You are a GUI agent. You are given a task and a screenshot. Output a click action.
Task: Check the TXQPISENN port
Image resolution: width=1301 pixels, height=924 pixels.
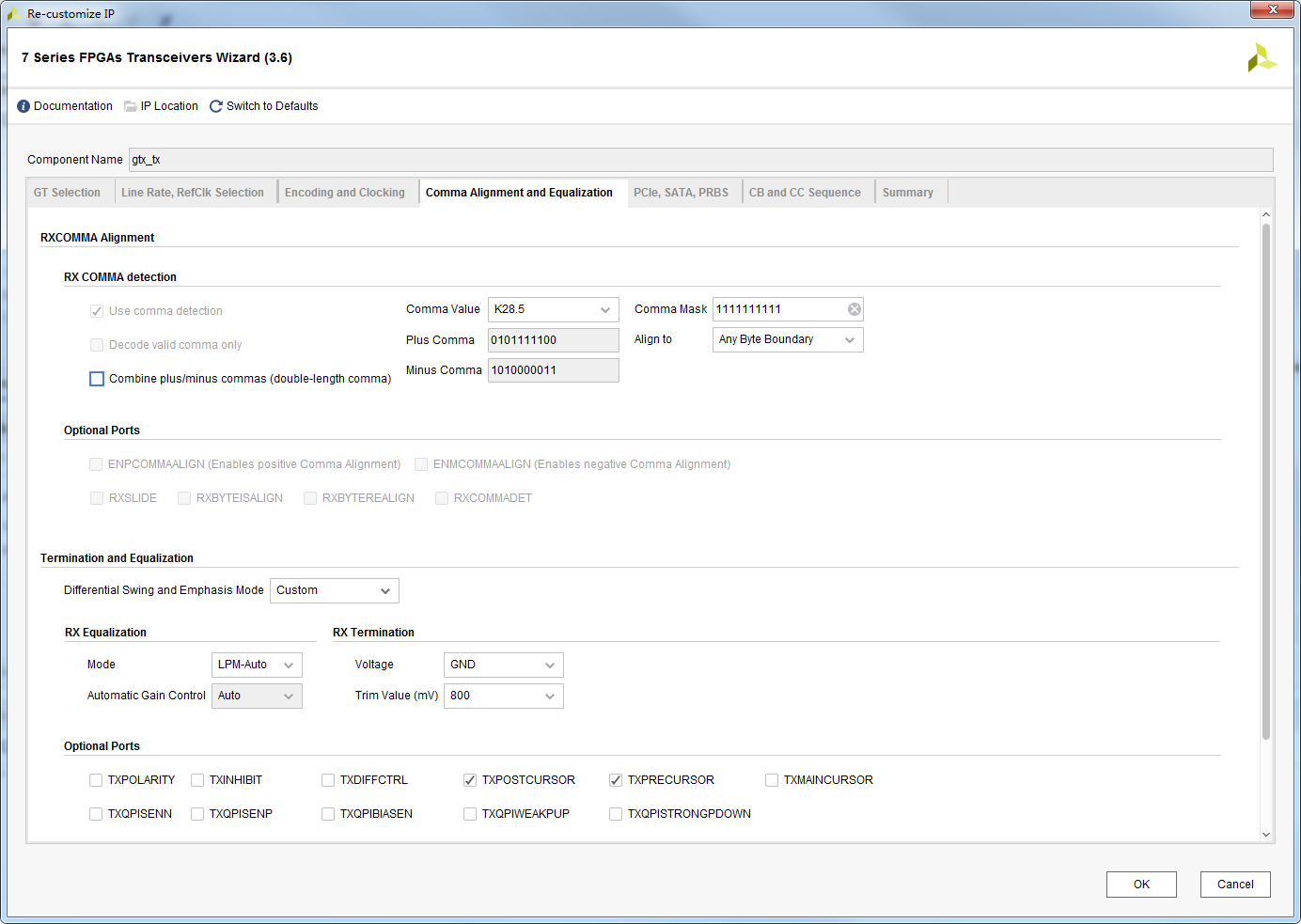coord(96,814)
